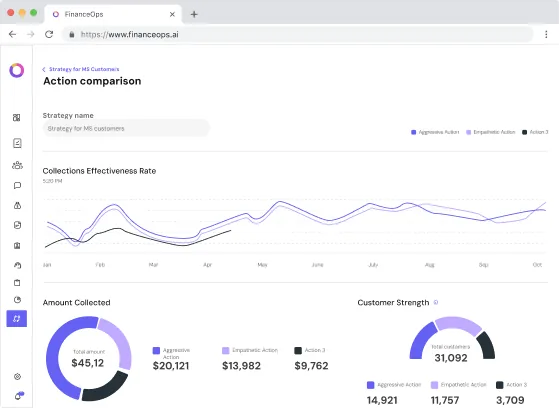Open the settings gear icon in sidebar
Screen dimensions: 559x408
[x=17, y=377]
